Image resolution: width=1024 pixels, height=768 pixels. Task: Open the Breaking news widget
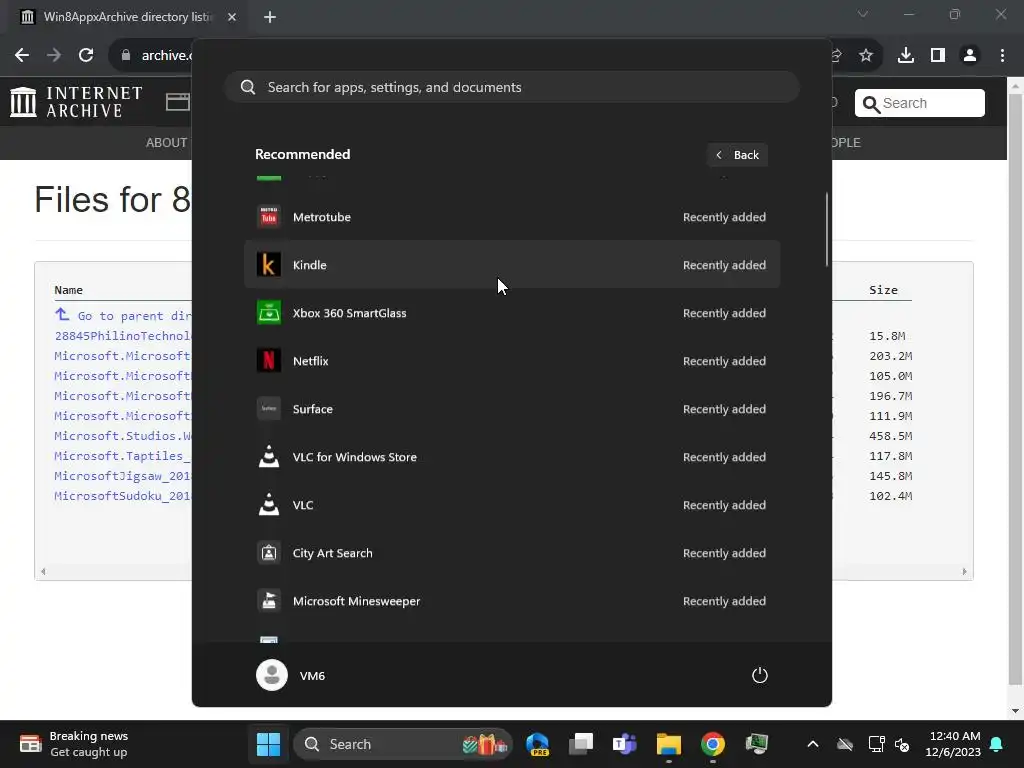(74, 744)
